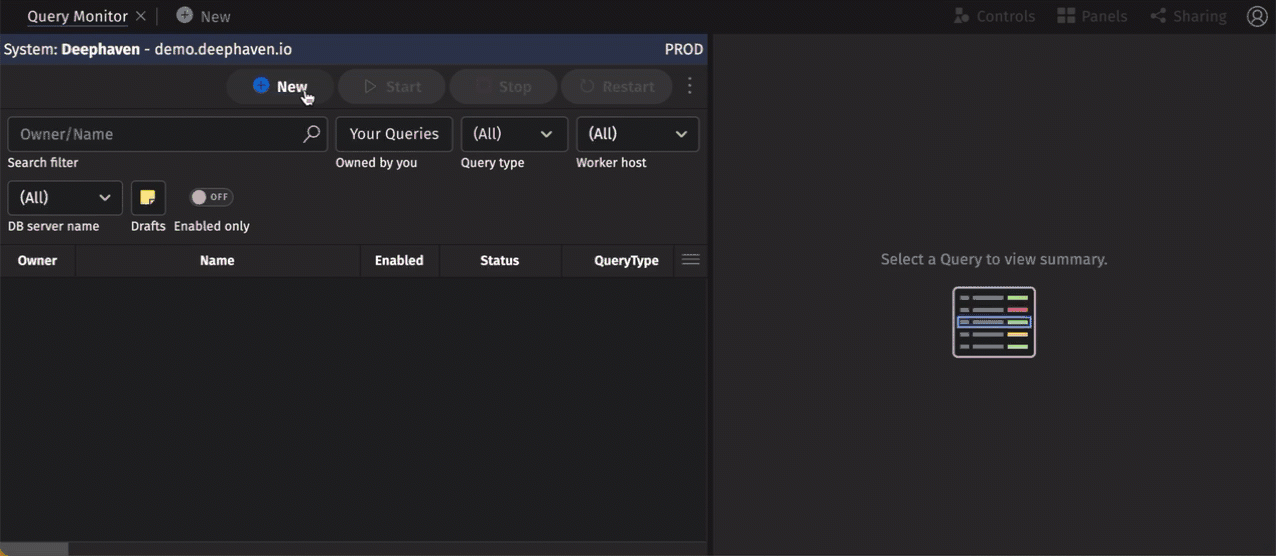The image size is (1276, 556).
Task: Click the horizontal scrollbar thumb
Action: pos(34,549)
